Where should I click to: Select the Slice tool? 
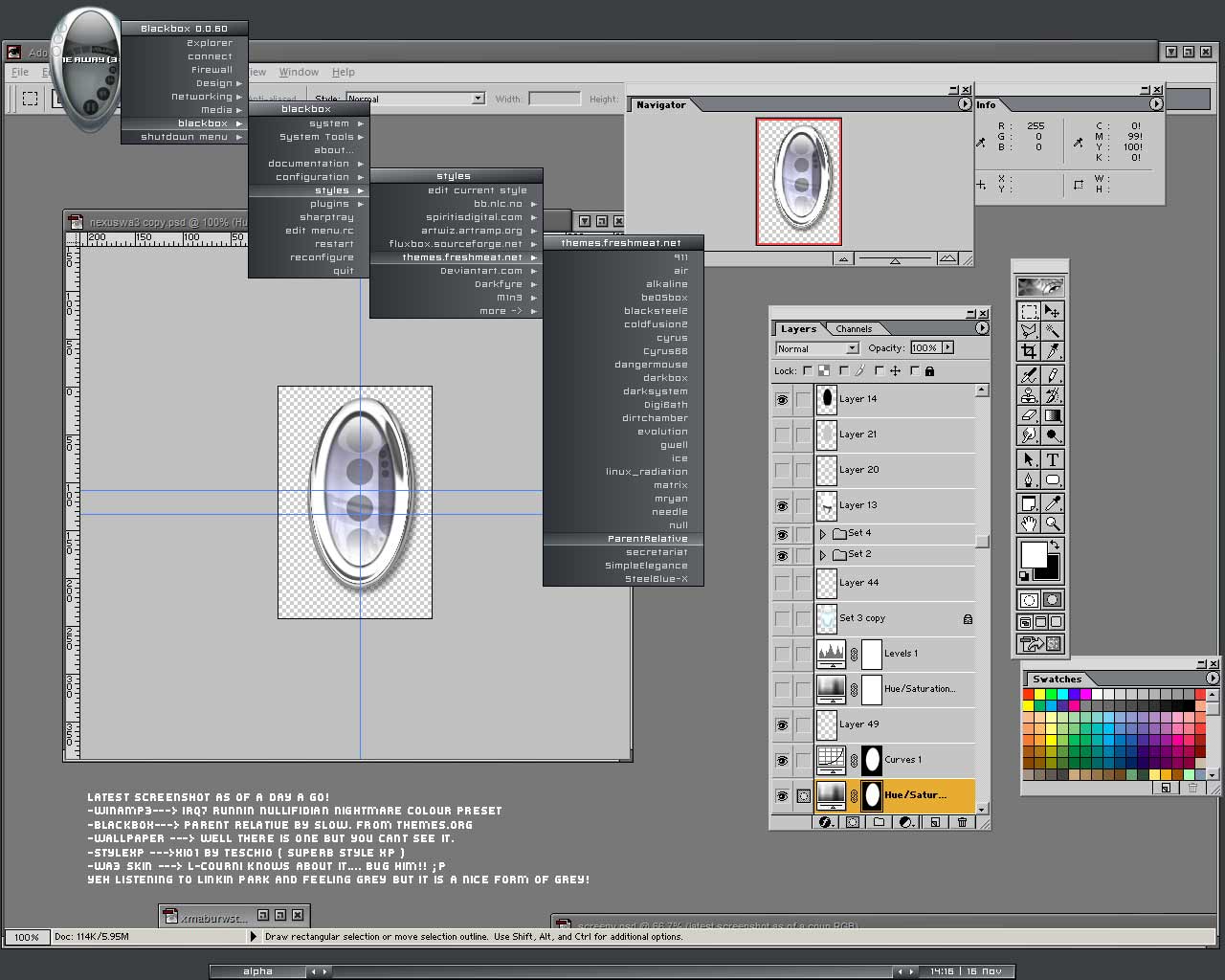(x=1053, y=351)
